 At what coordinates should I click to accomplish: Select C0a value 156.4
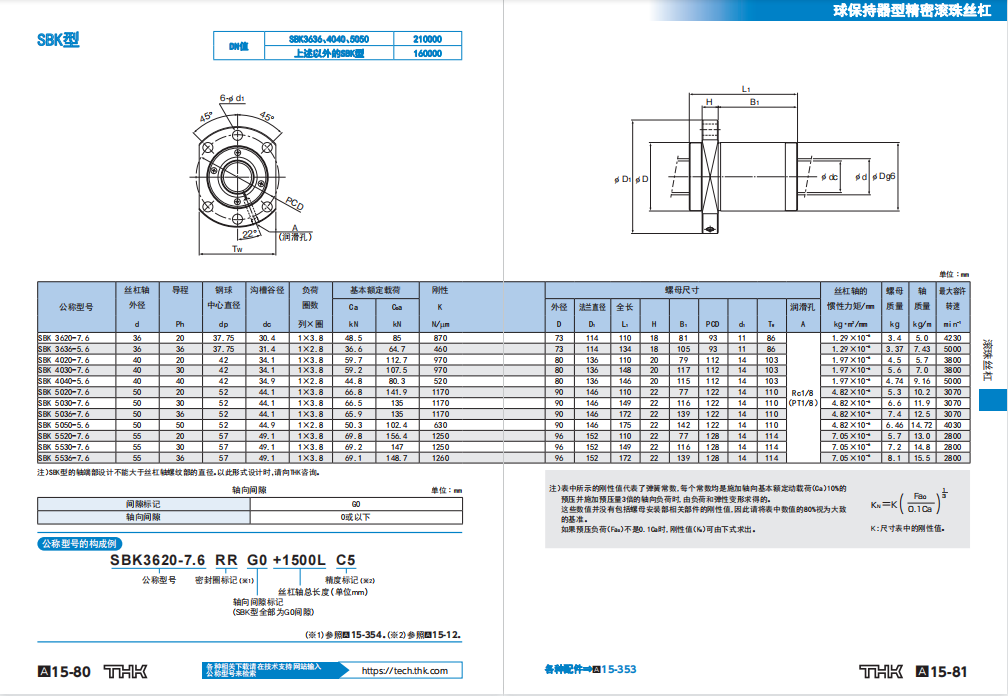click(x=397, y=436)
